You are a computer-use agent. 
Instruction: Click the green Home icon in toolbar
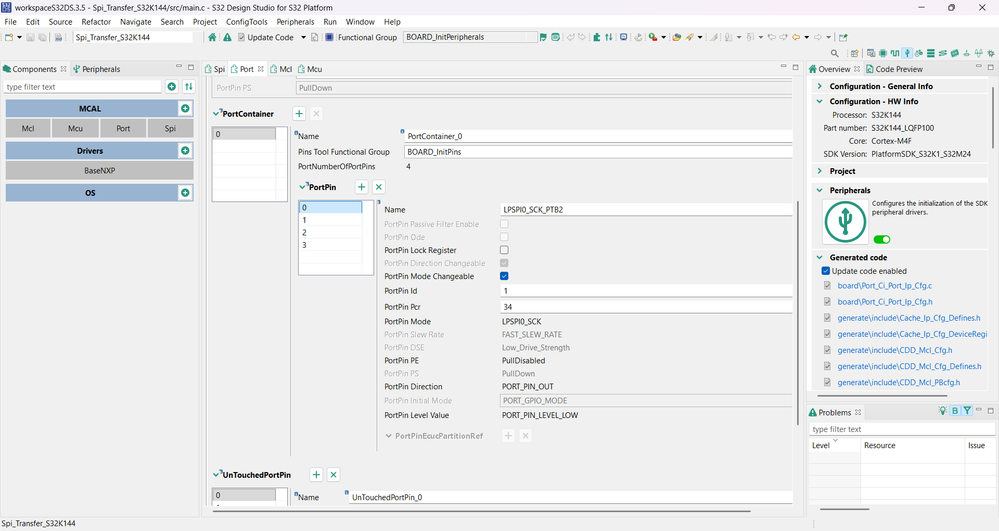pyautogui.click(x=212, y=37)
